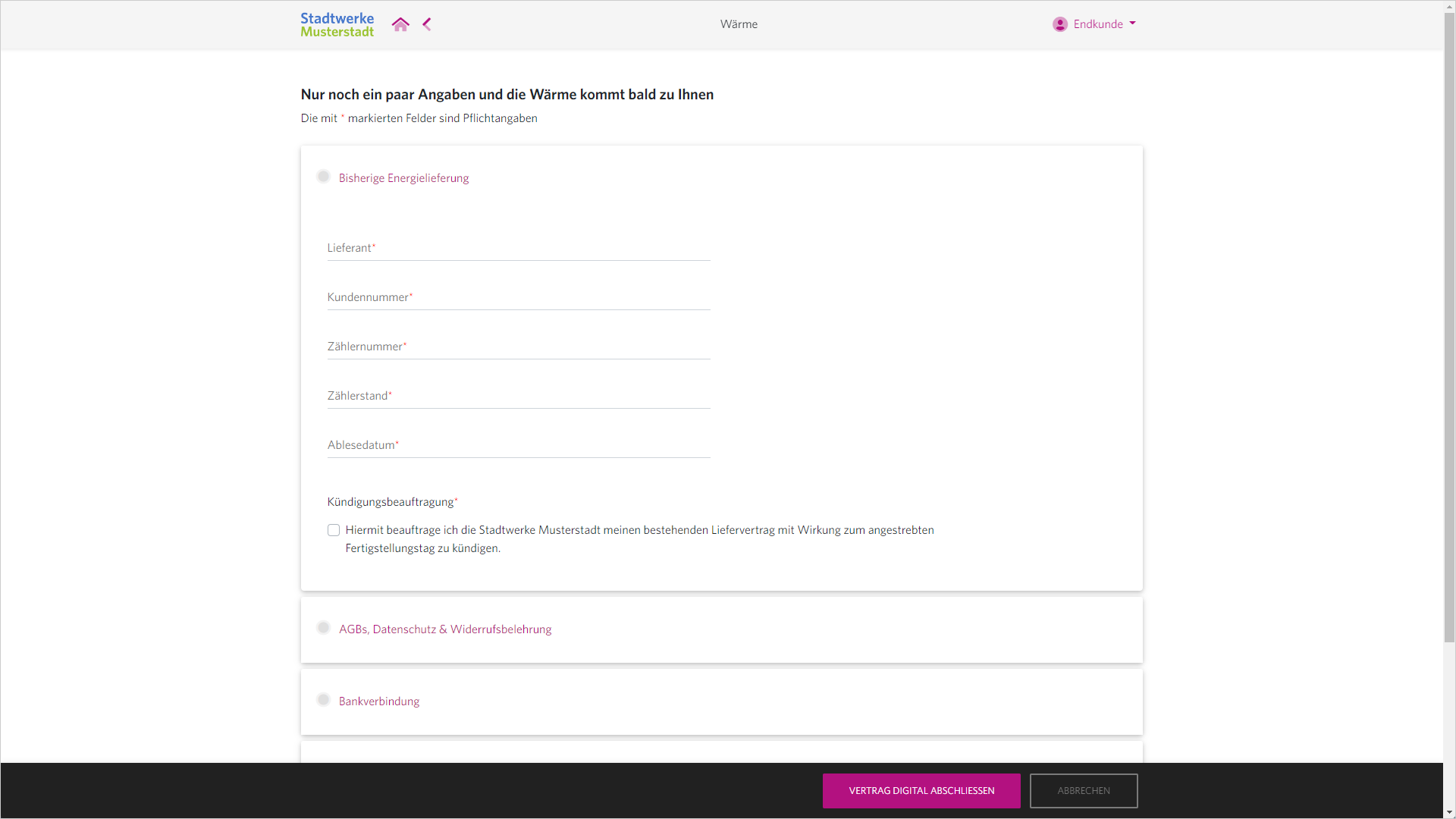Click the AGBs section step circle

pyautogui.click(x=323, y=628)
